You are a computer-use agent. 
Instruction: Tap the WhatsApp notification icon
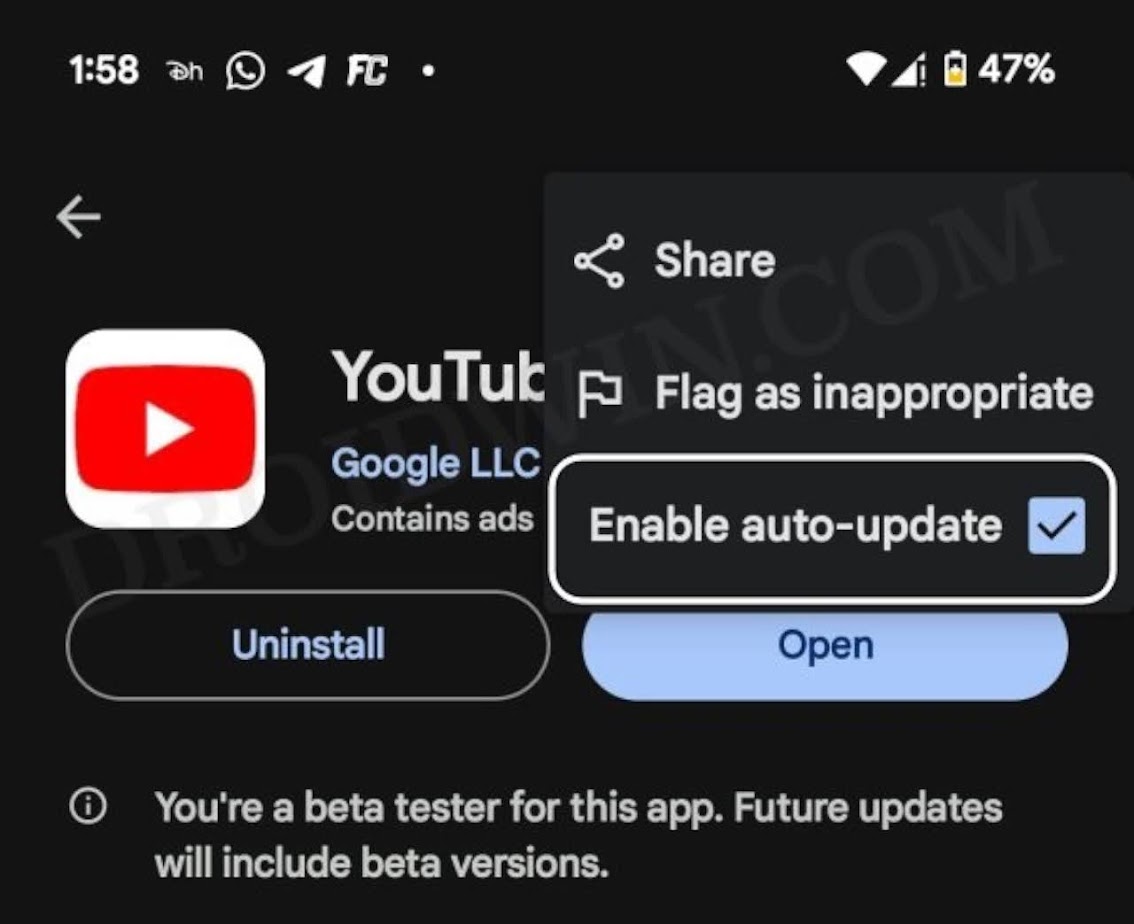(x=245, y=71)
